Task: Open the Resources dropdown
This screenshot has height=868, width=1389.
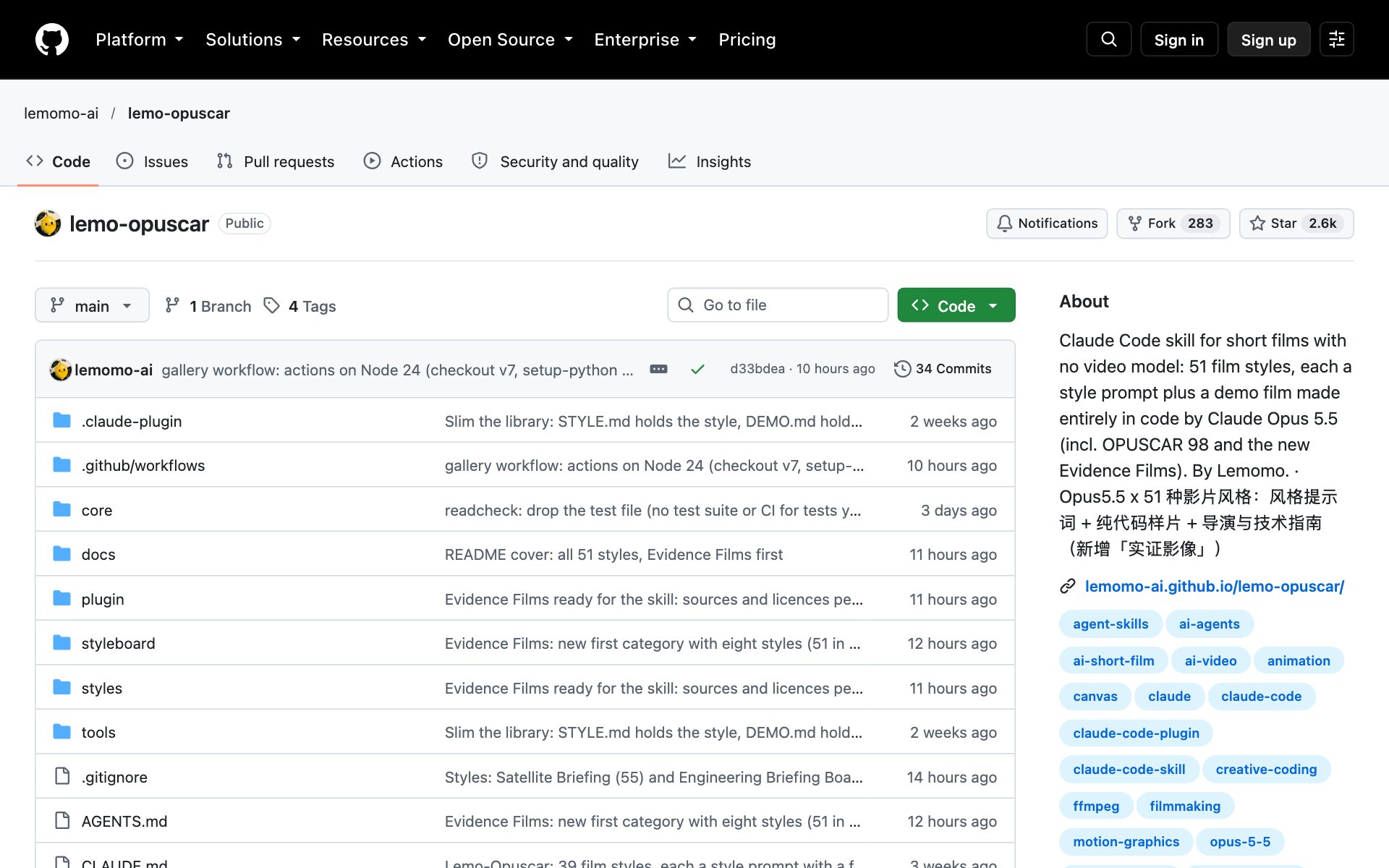Action: coord(374,39)
